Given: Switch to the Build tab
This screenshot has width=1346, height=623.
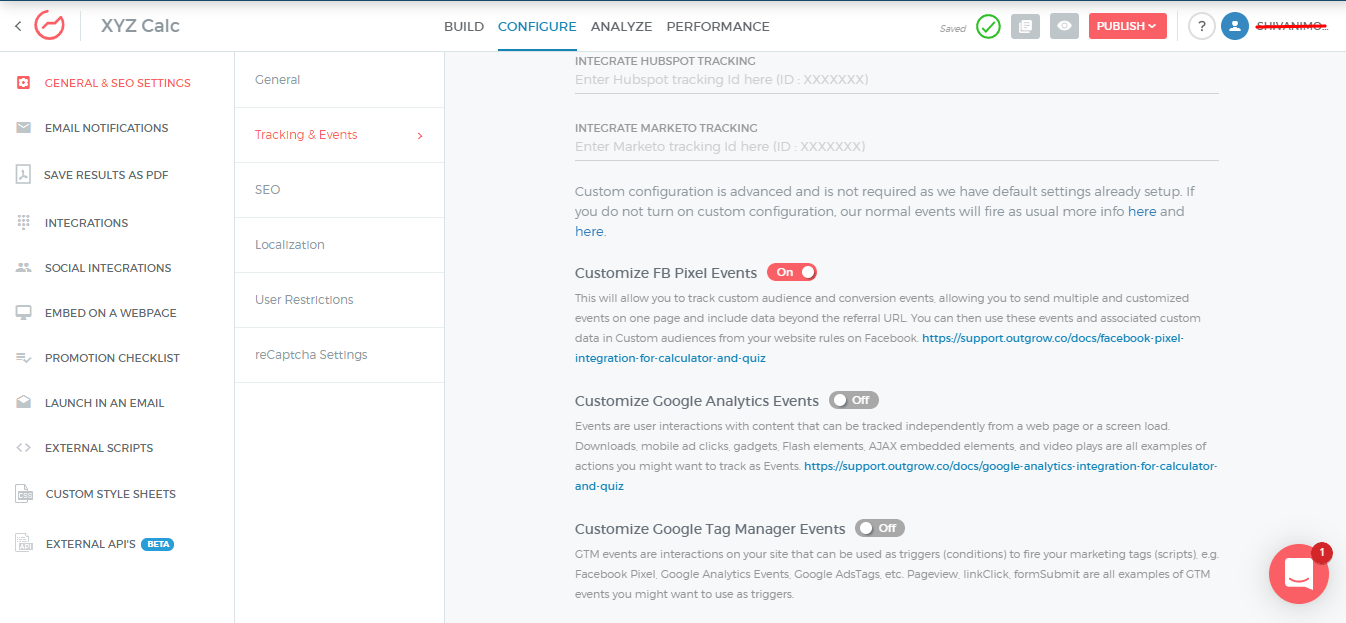Looking at the screenshot, I should [x=464, y=27].
